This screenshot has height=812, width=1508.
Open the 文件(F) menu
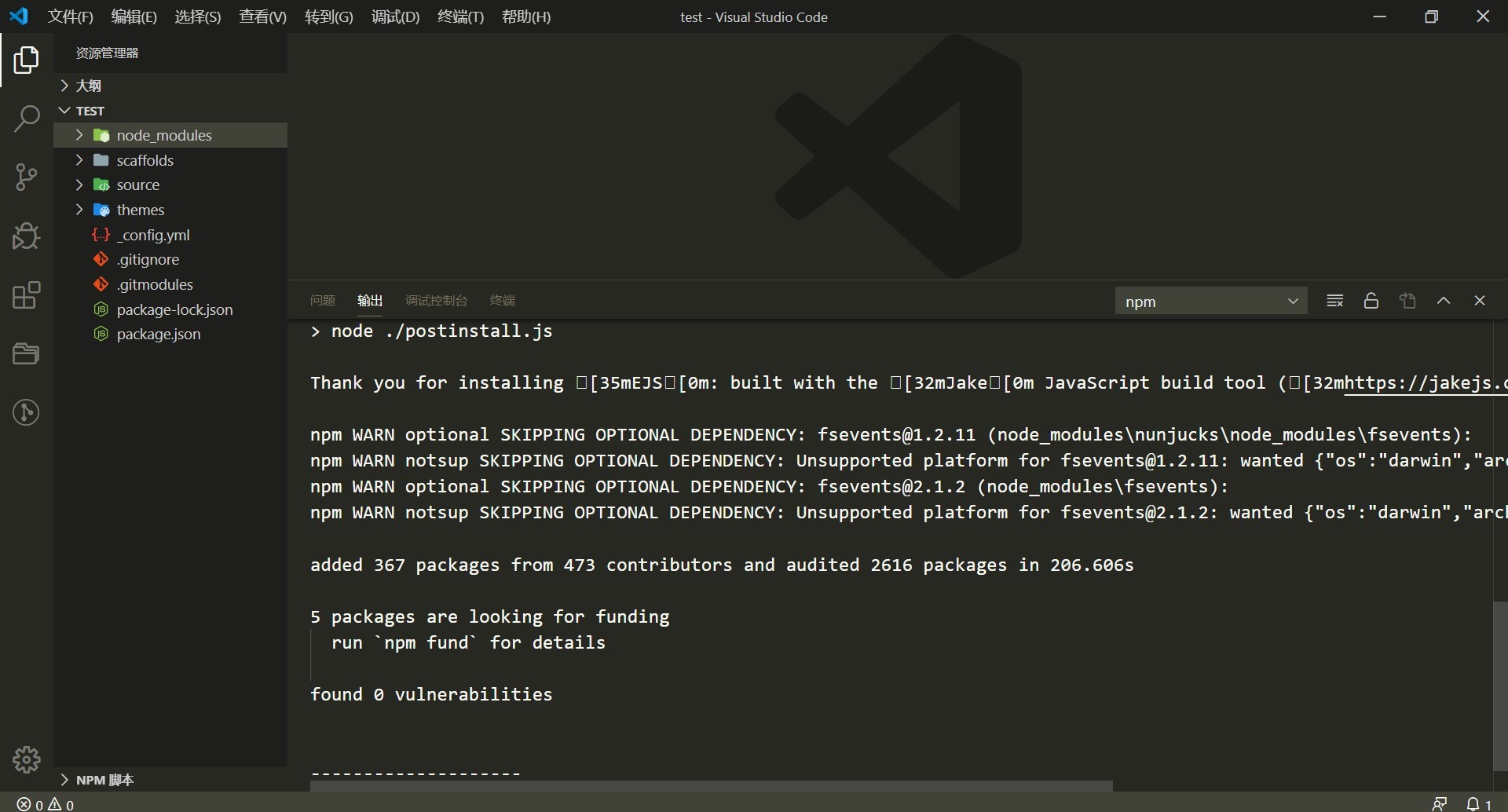[71, 16]
